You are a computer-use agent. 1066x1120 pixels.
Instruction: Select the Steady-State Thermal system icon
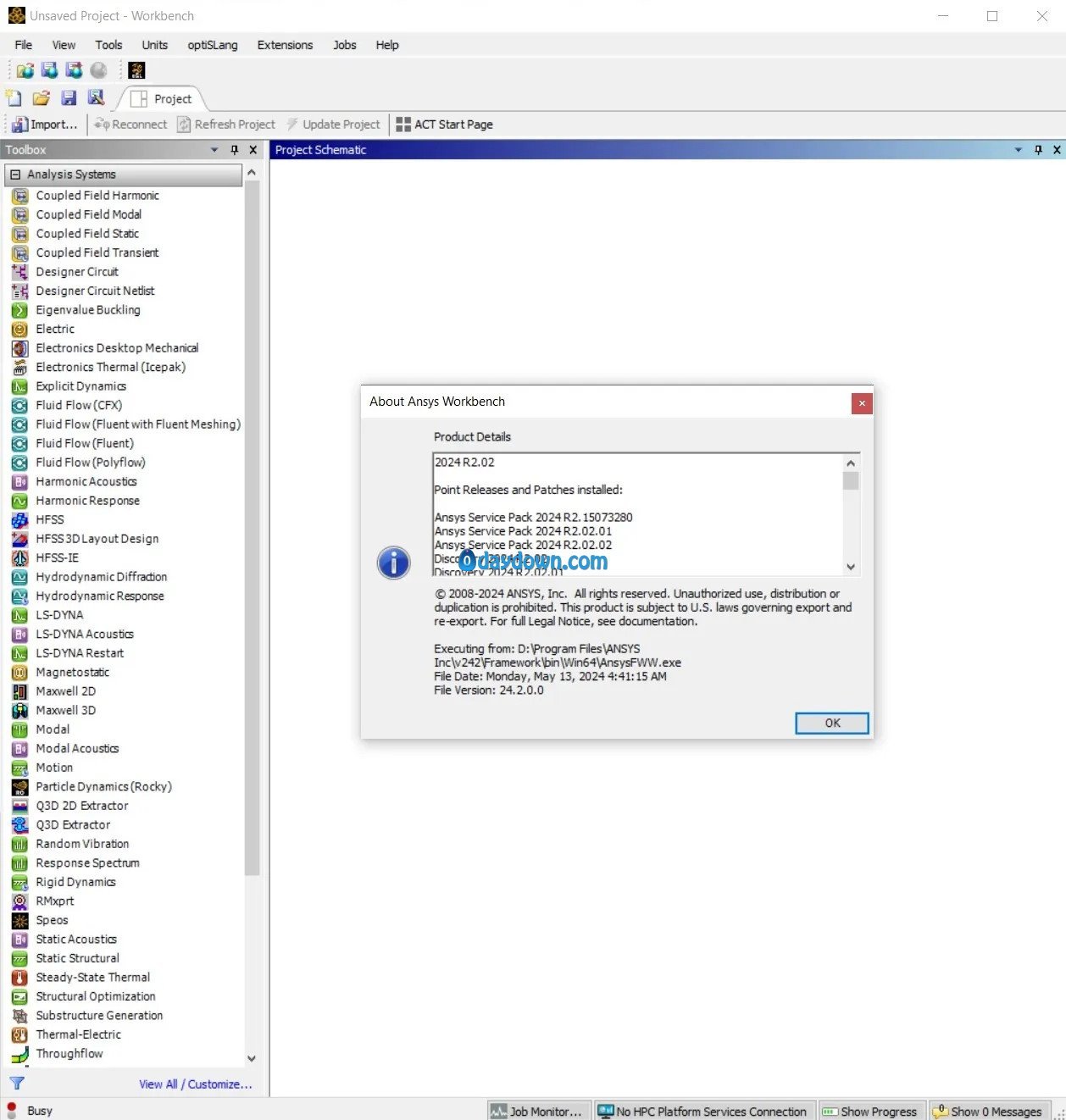[x=19, y=978]
